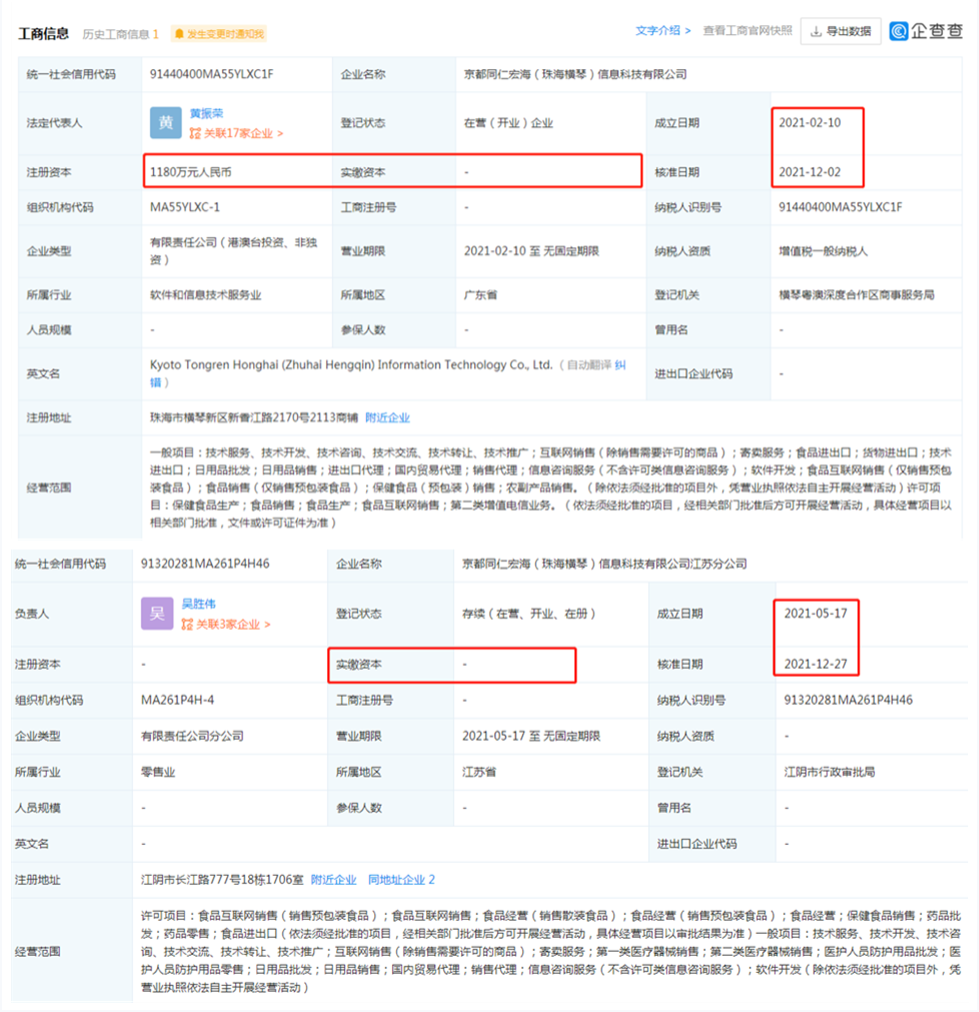The height and width of the screenshot is (1012, 979).
Task: Switch to the 历史工商信息 tab
Action: click(x=118, y=30)
